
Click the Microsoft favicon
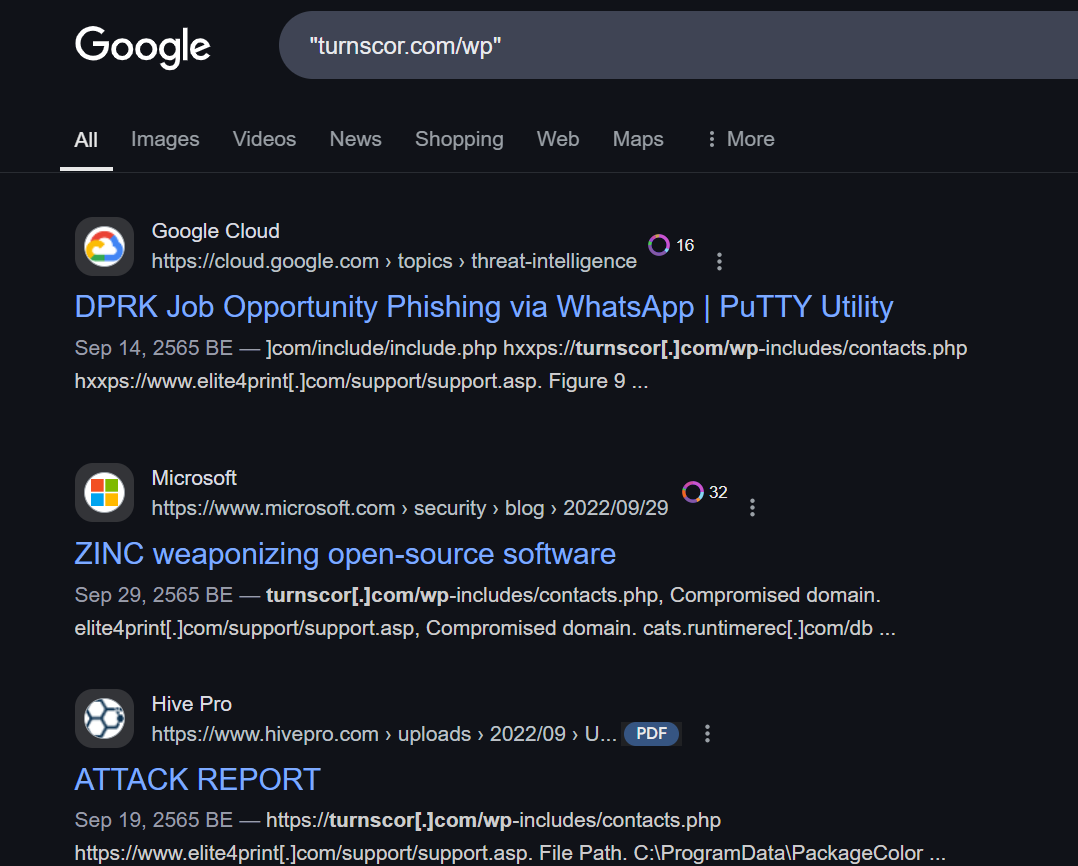104,493
